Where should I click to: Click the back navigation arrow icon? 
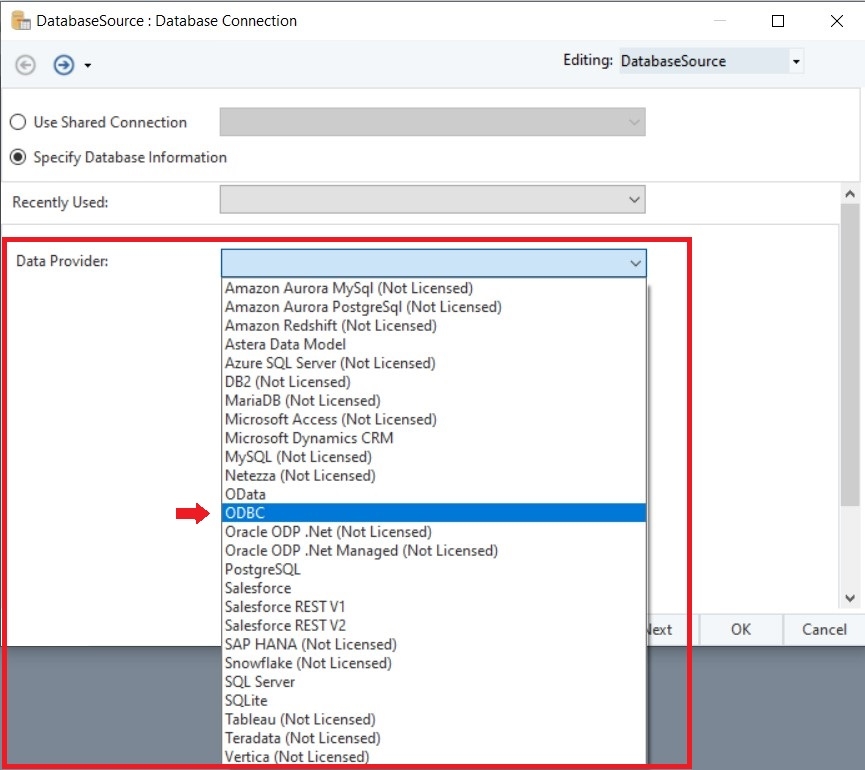26,65
